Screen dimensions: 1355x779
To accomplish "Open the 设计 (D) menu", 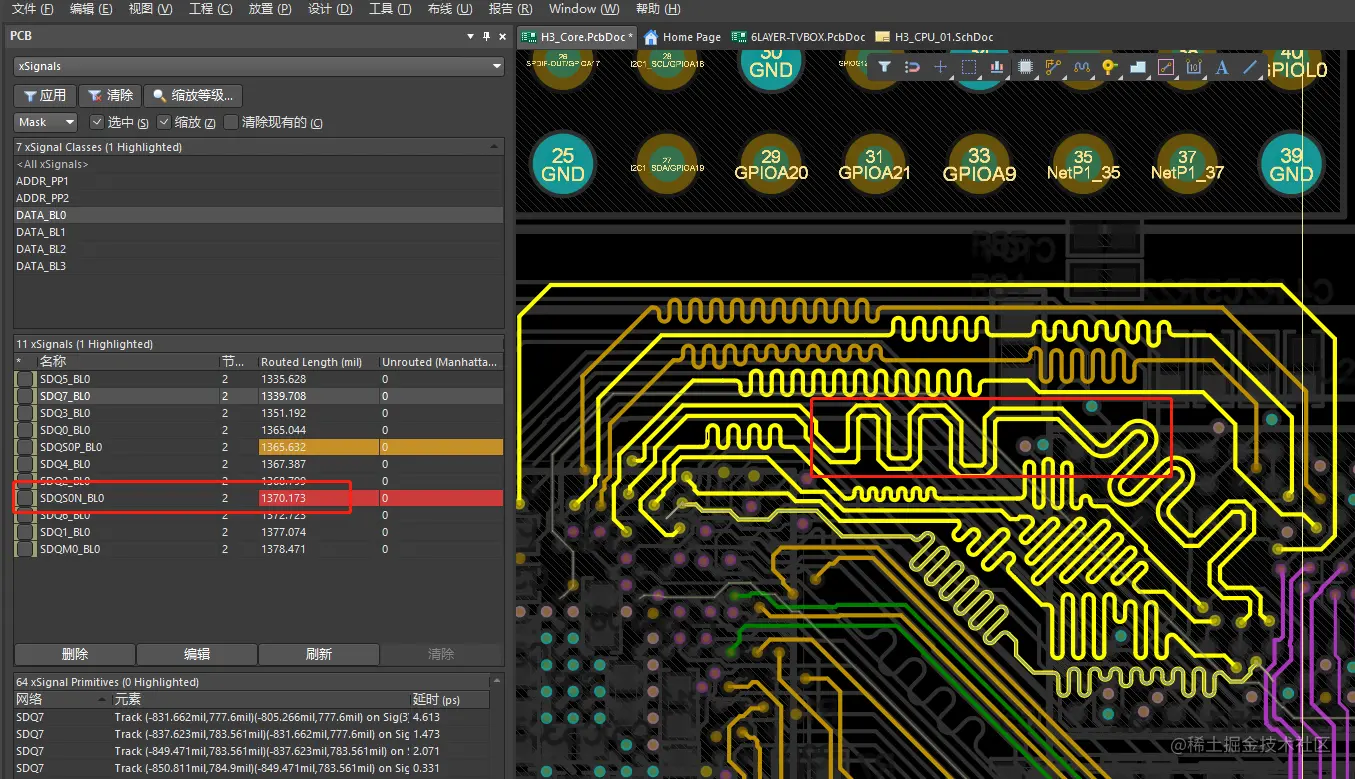I will pyautogui.click(x=330, y=9).
